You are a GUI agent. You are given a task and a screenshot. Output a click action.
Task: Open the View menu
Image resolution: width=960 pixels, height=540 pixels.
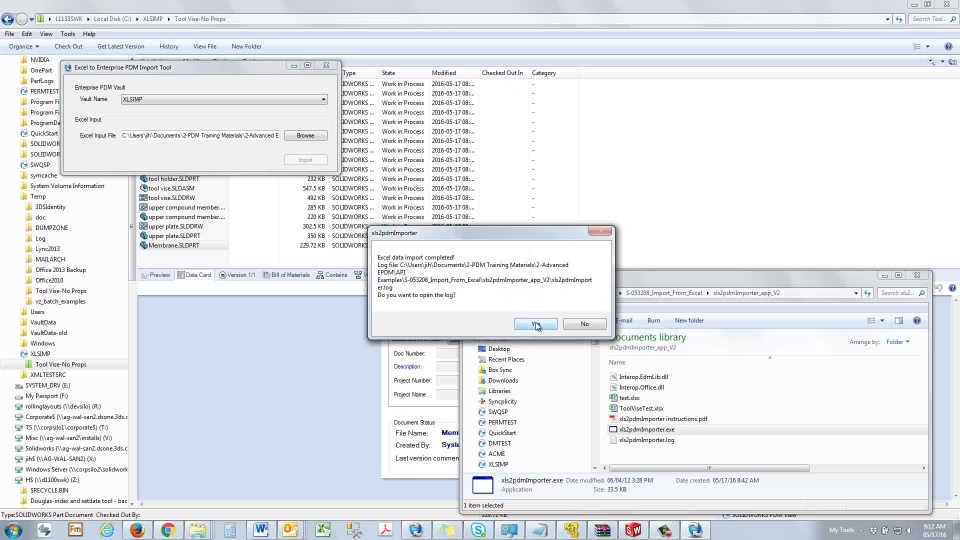click(46, 34)
